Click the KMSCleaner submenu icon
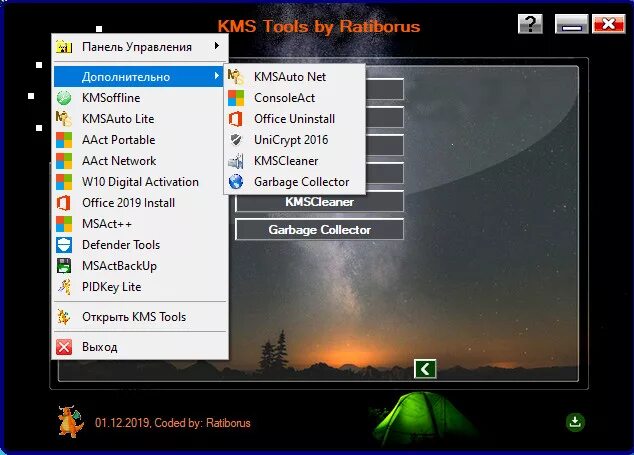Screen dimensions: 634x455 236,161
